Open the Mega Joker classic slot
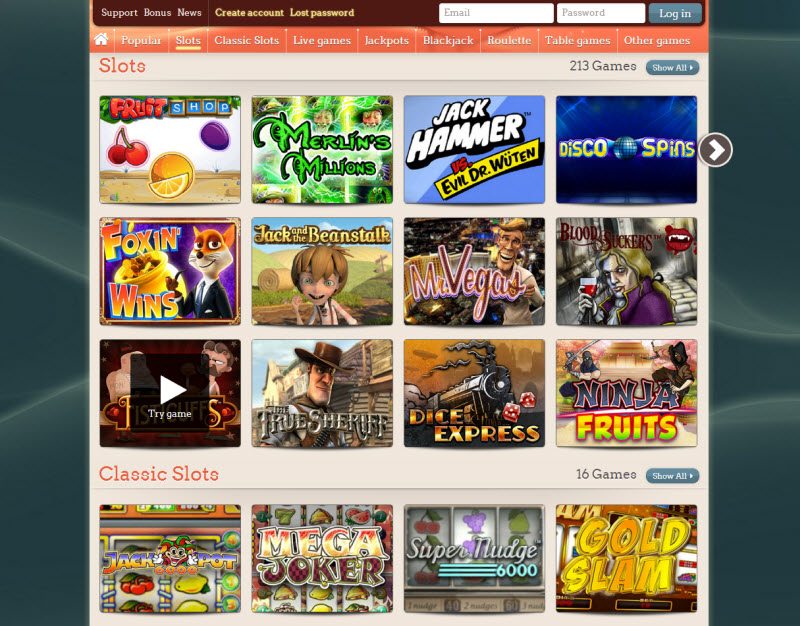This screenshot has height=626, width=800. 322,559
